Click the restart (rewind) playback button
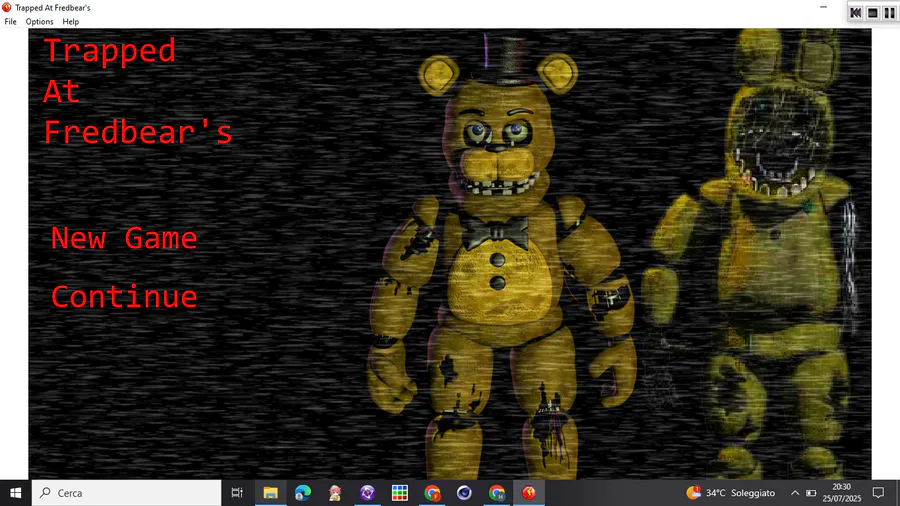 pyautogui.click(x=855, y=13)
